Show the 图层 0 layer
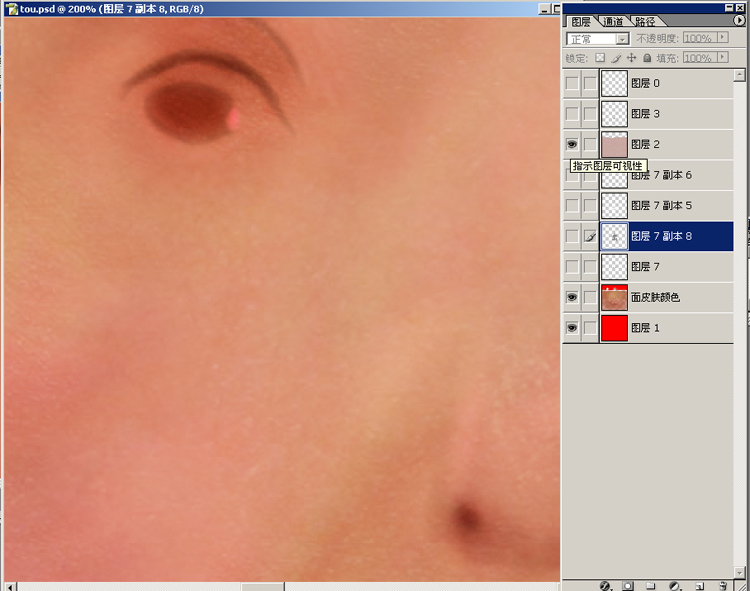 [572, 84]
